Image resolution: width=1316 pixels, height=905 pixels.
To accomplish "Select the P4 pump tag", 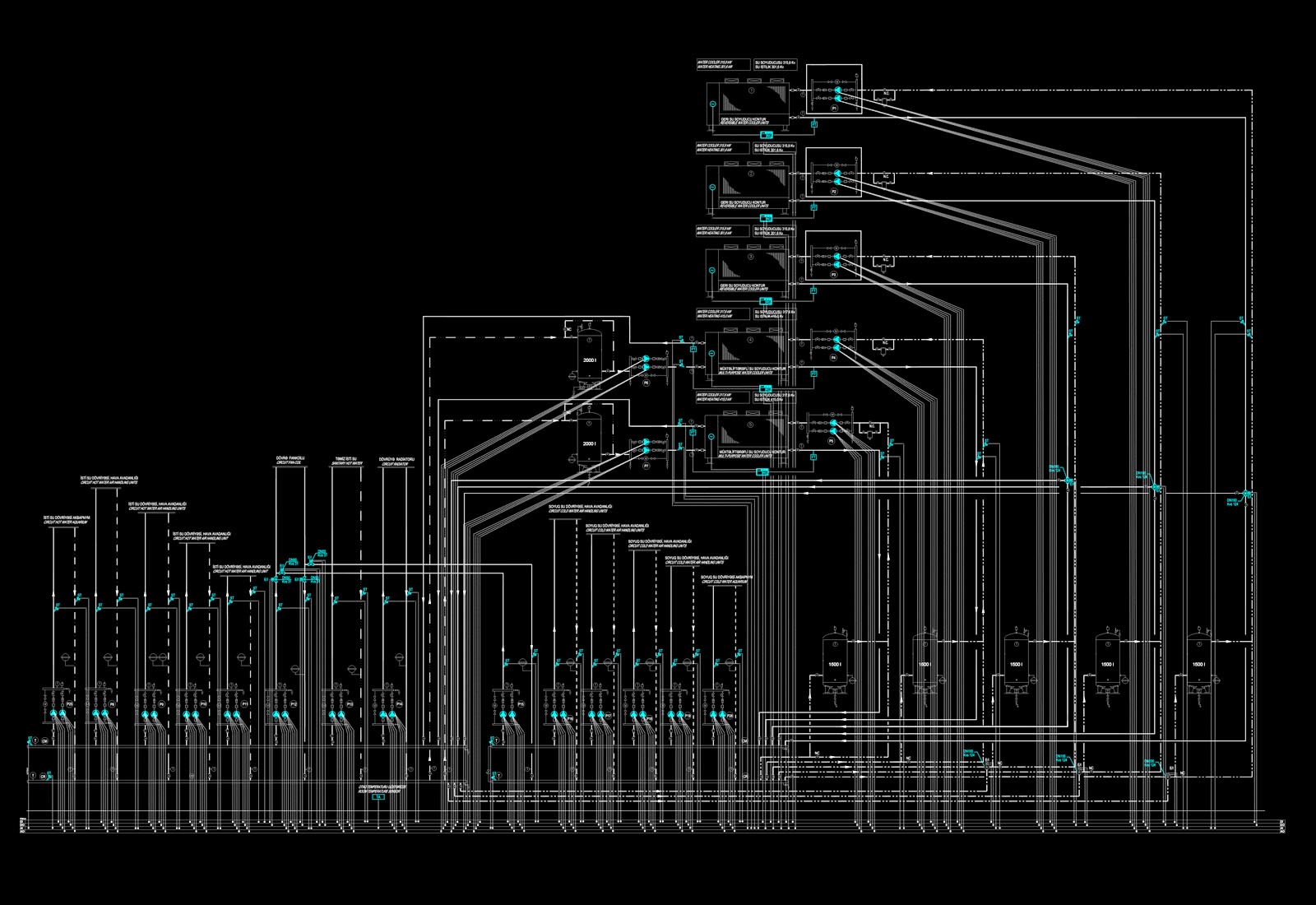I will (833, 358).
